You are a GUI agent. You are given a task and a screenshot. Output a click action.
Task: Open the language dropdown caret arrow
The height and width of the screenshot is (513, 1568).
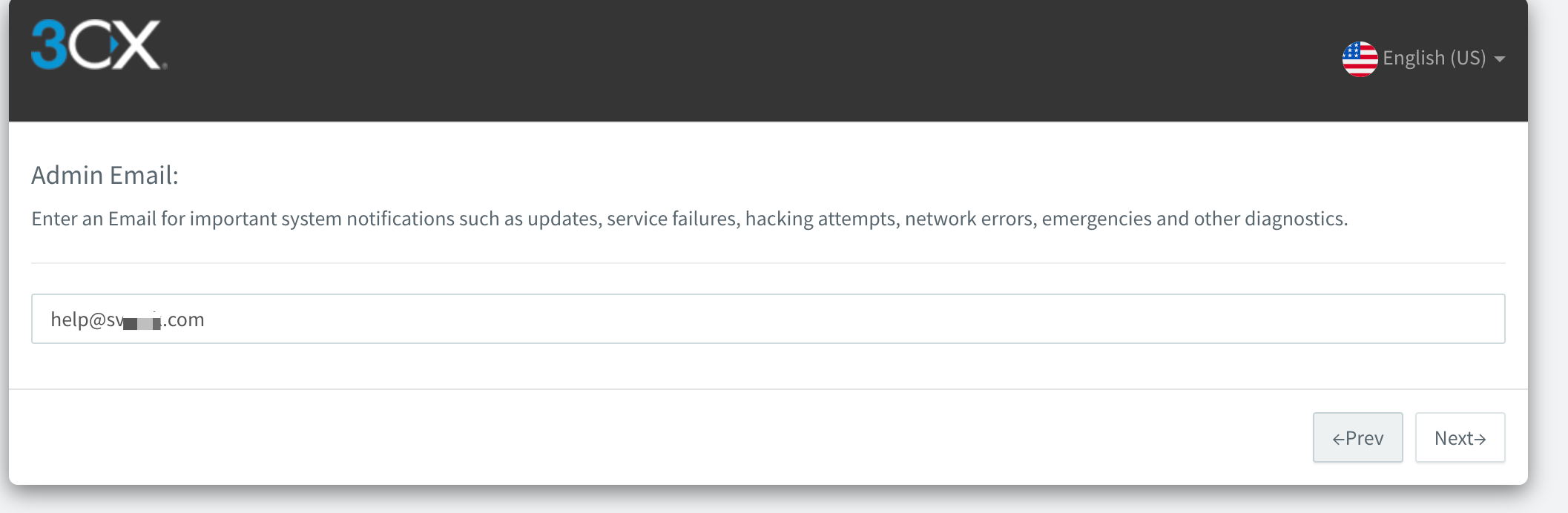point(1500,59)
